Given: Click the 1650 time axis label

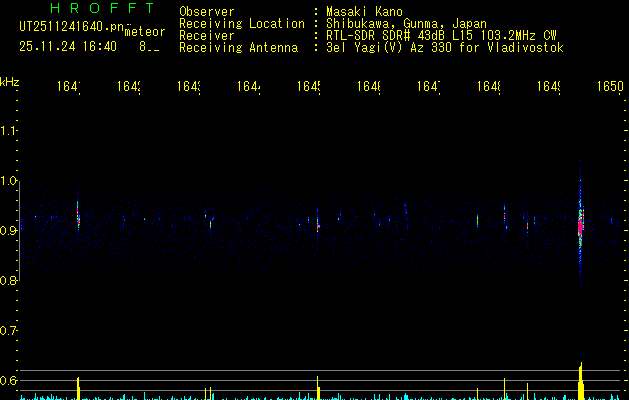Looking at the screenshot, I should (610, 86).
